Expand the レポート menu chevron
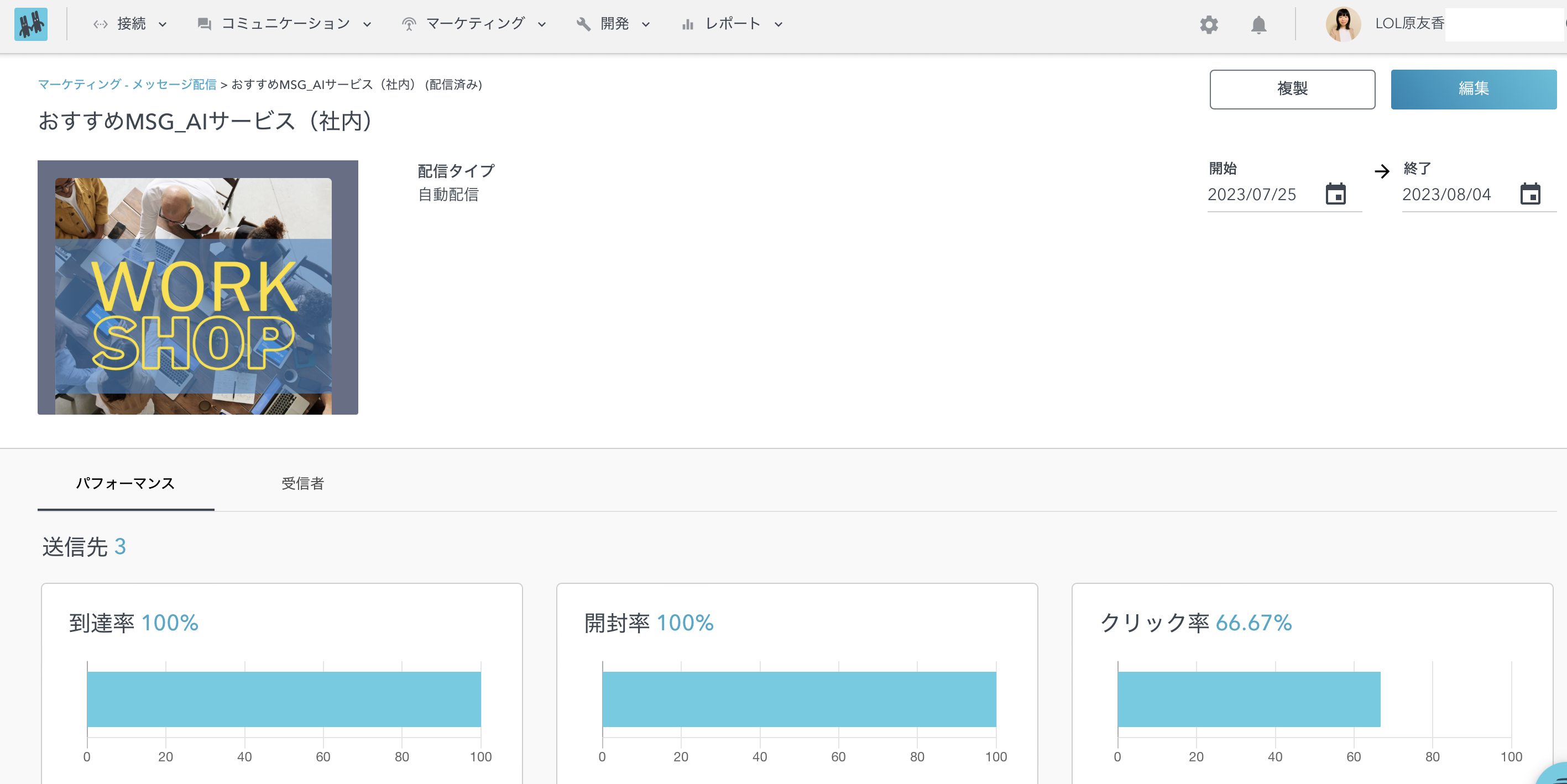Viewport: 1567px width, 784px height. 777,25
